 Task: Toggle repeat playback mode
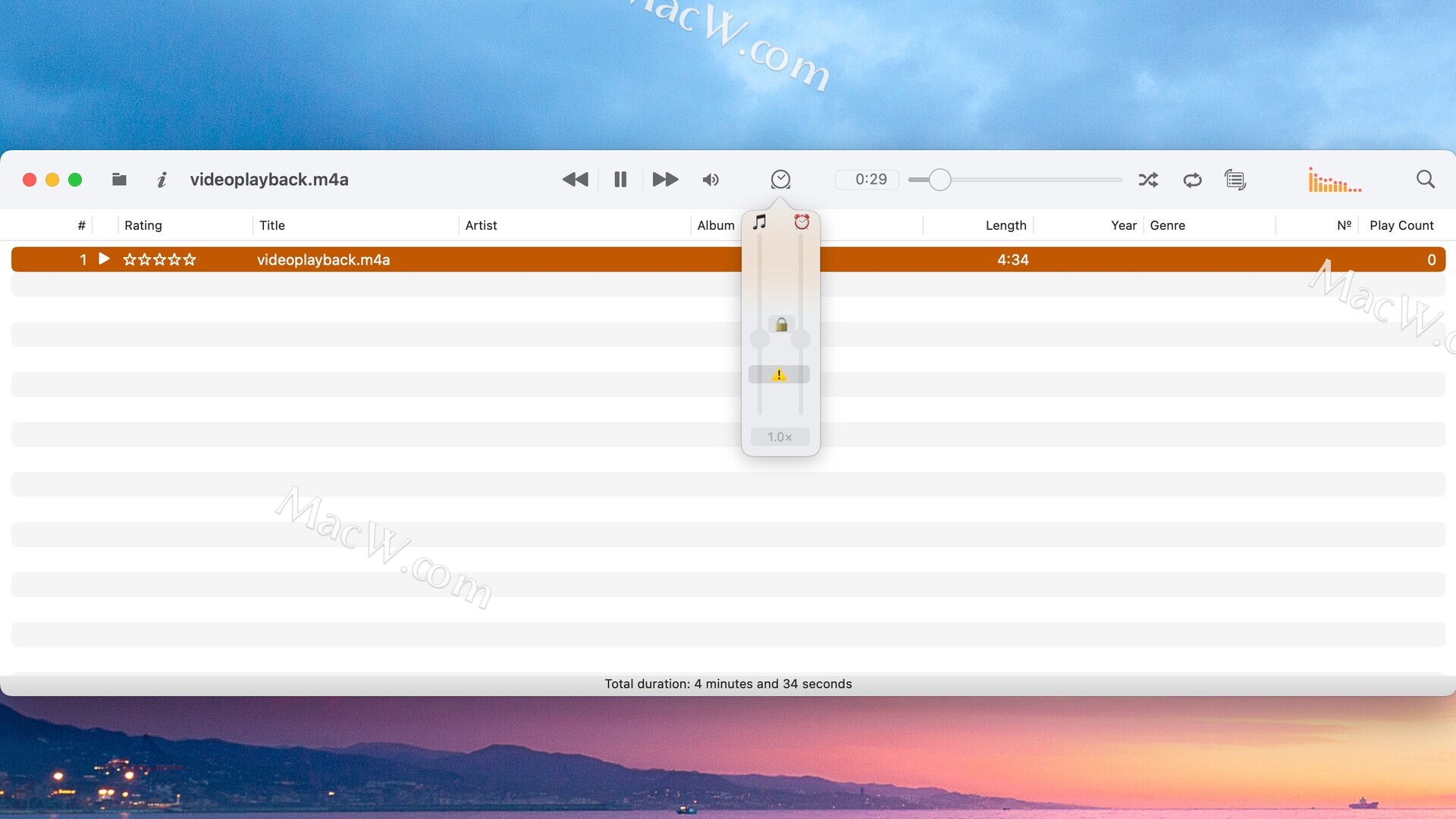coord(1192,180)
